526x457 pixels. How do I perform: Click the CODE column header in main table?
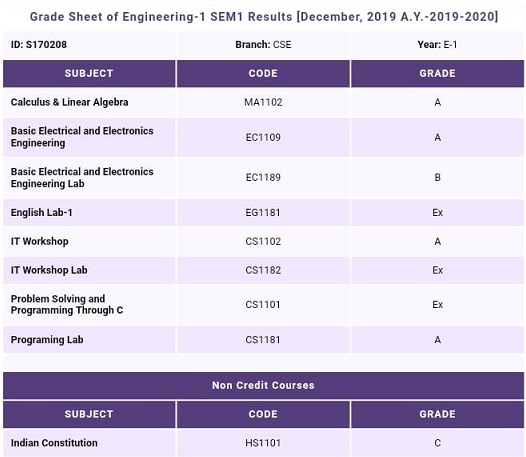point(263,73)
